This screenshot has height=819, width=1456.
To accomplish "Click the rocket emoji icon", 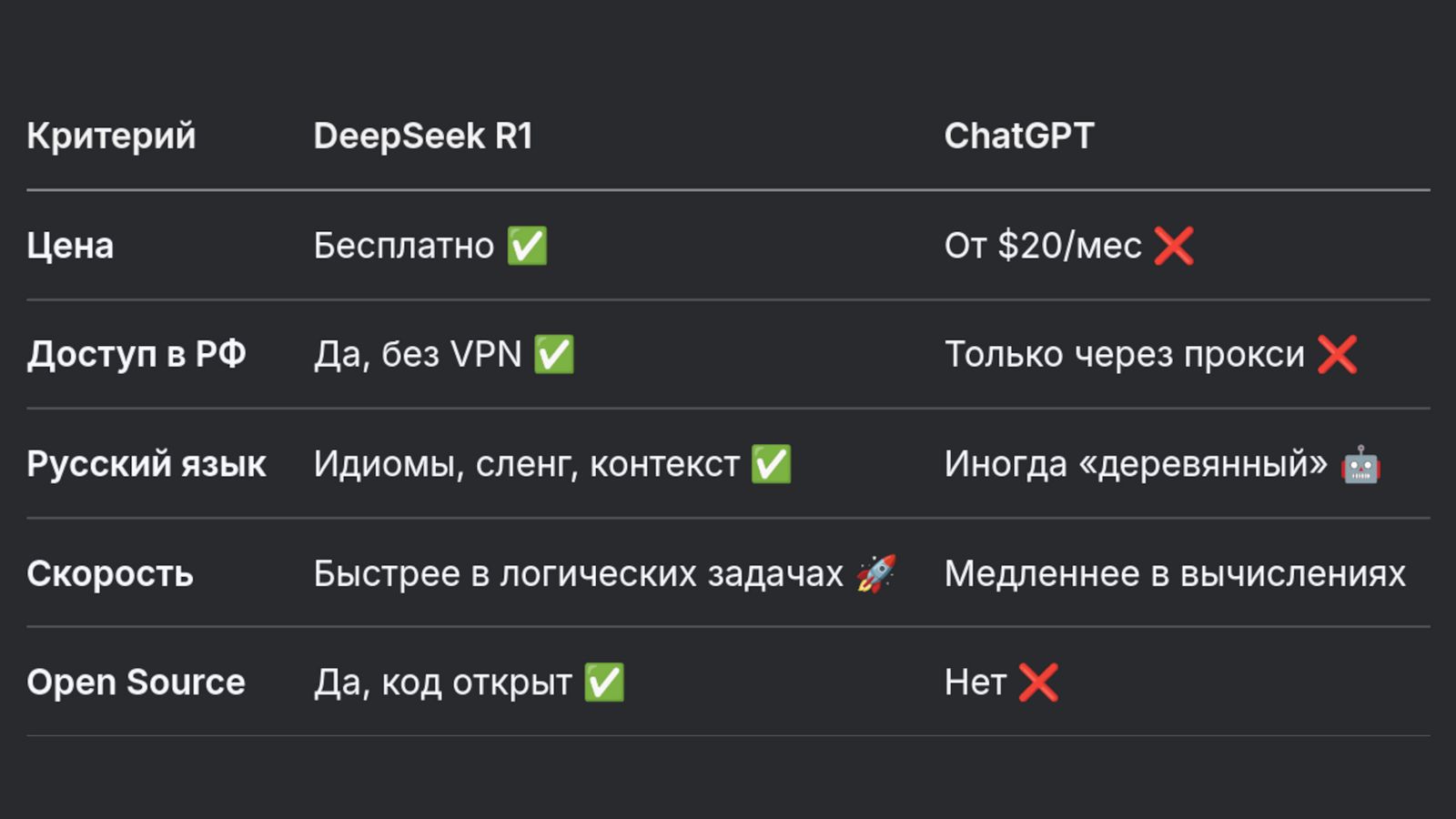I will [x=876, y=573].
